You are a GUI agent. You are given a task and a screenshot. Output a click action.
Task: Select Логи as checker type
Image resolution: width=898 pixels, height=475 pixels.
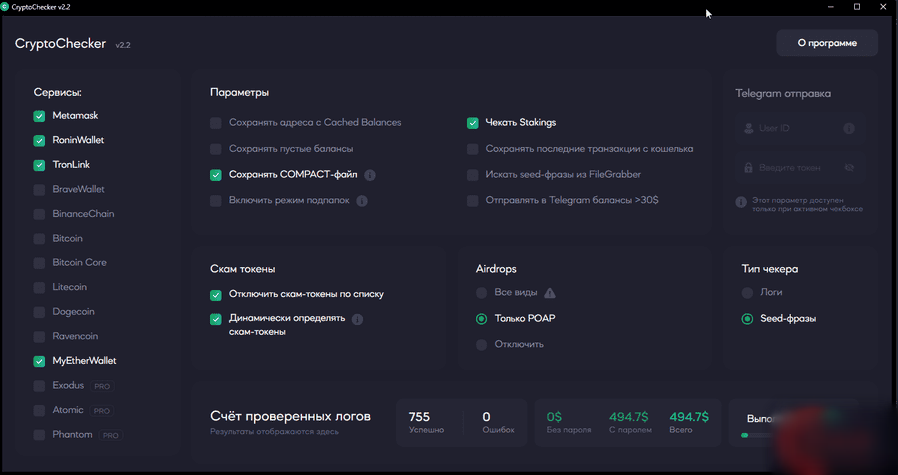point(747,293)
